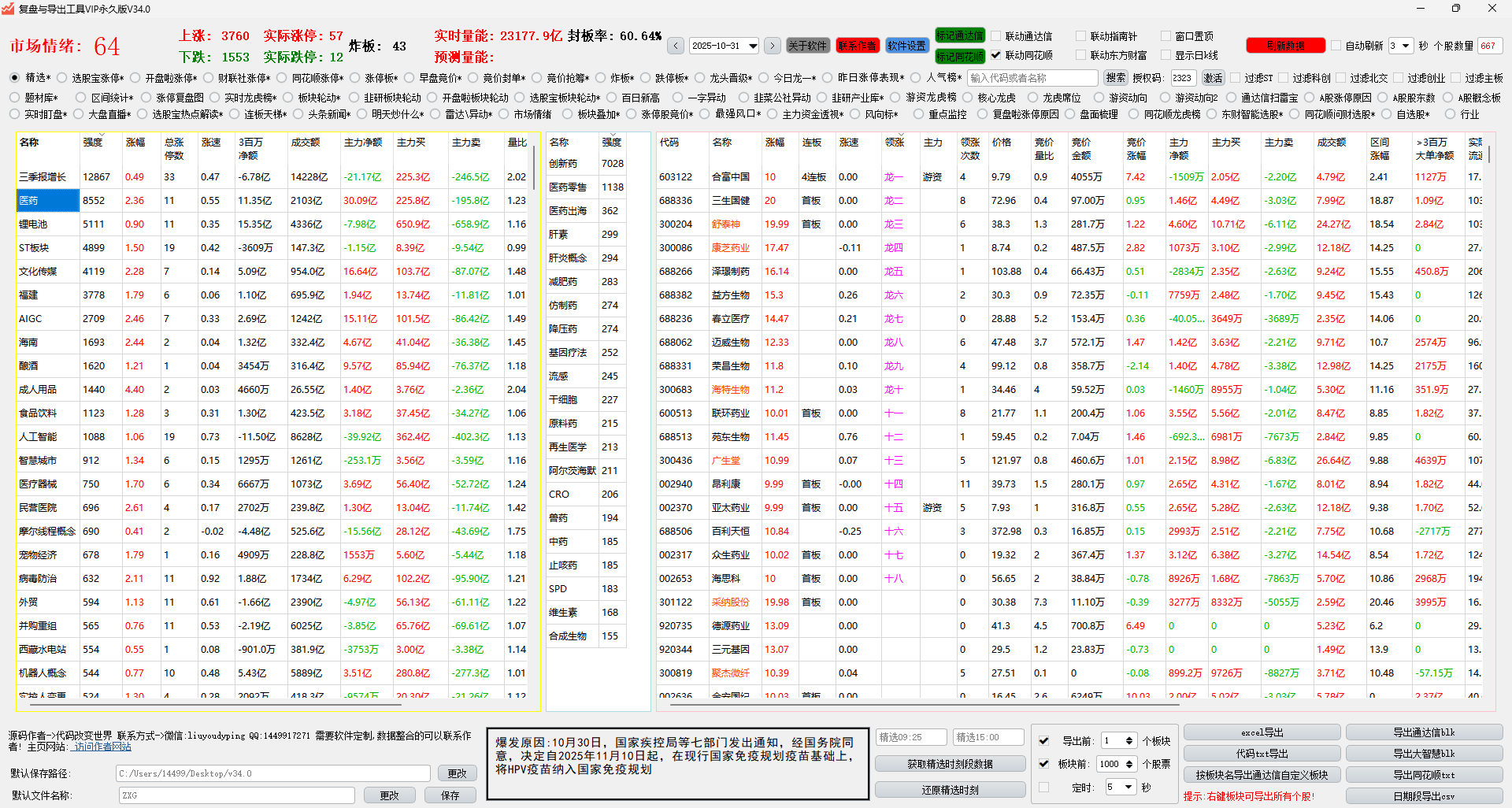Select the 创新药 row in middle list
Image resolution: width=1512 pixels, height=808 pixels.
[x=587, y=164]
